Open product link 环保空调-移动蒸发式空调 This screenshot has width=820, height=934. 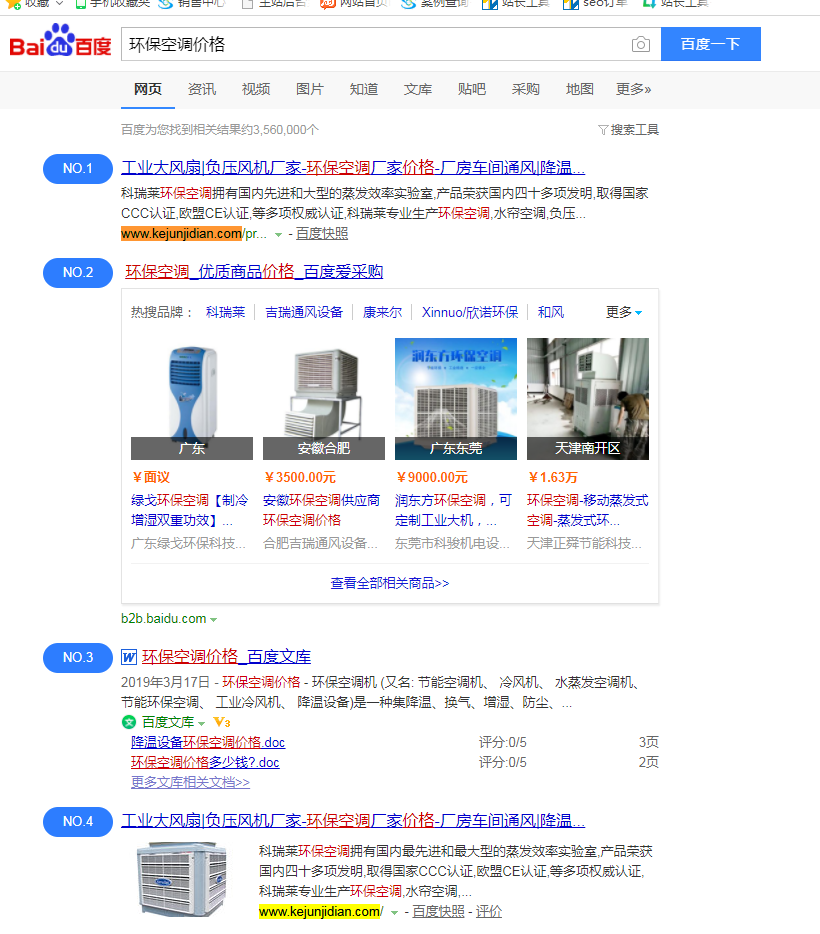[588, 510]
